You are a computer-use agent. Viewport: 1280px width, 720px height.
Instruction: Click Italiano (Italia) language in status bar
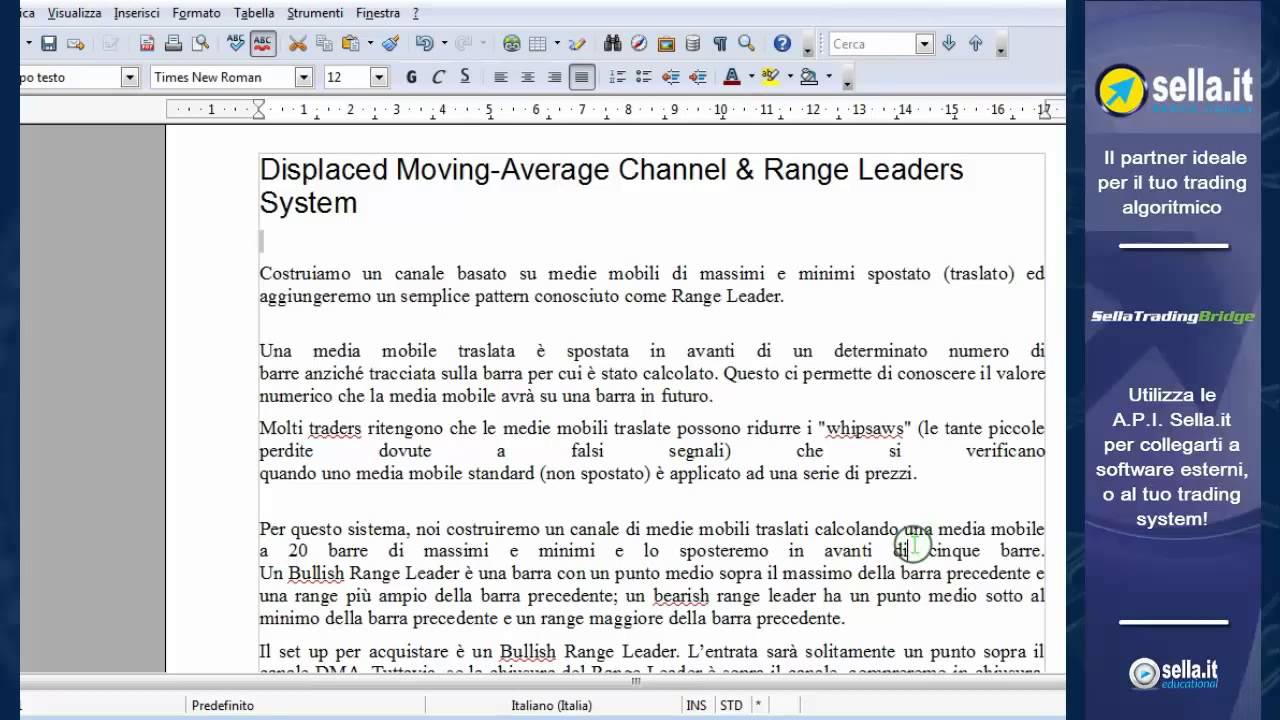pyautogui.click(x=551, y=705)
